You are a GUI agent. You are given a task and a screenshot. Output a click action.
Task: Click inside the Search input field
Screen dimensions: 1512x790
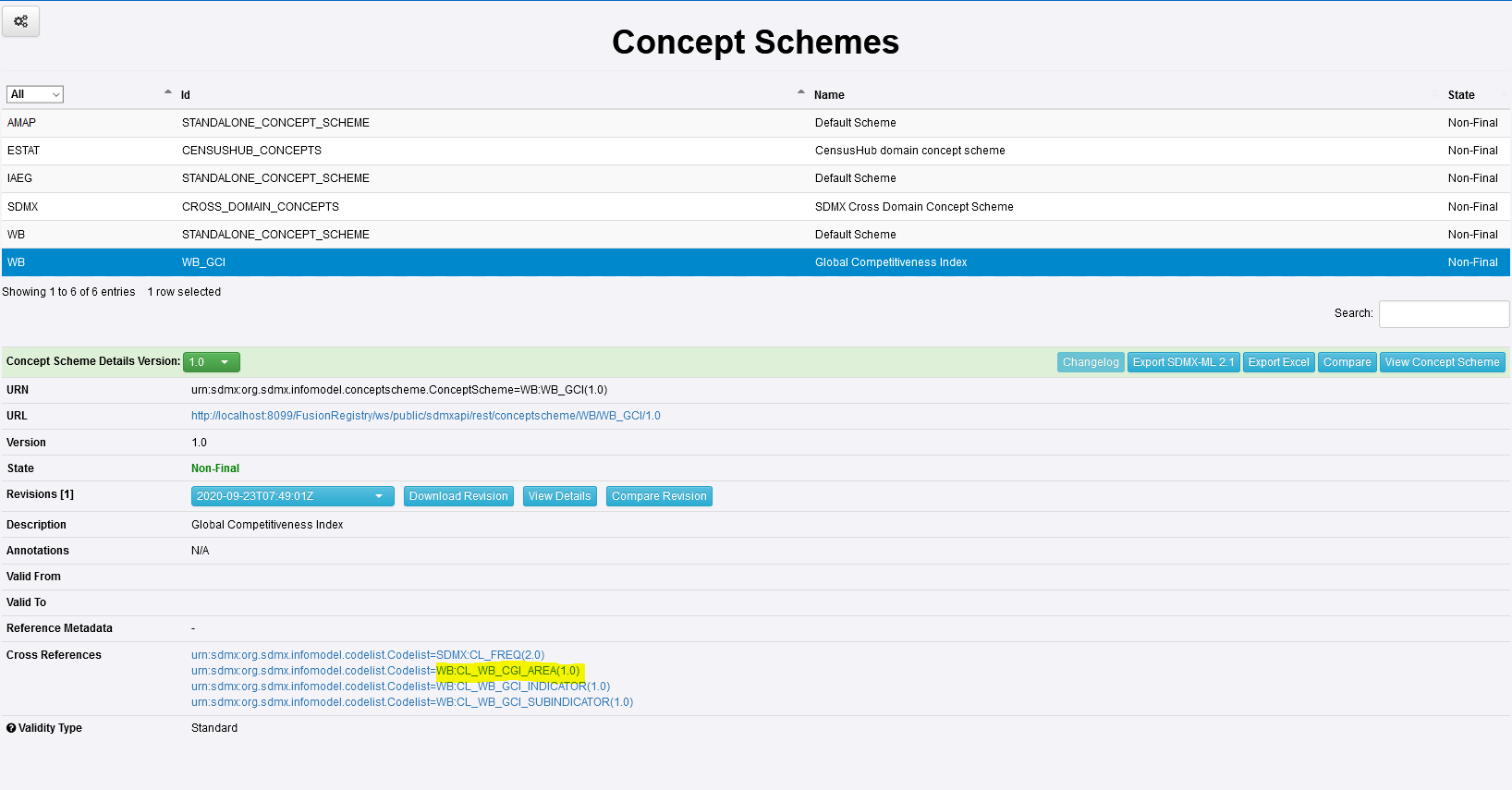click(x=1444, y=314)
